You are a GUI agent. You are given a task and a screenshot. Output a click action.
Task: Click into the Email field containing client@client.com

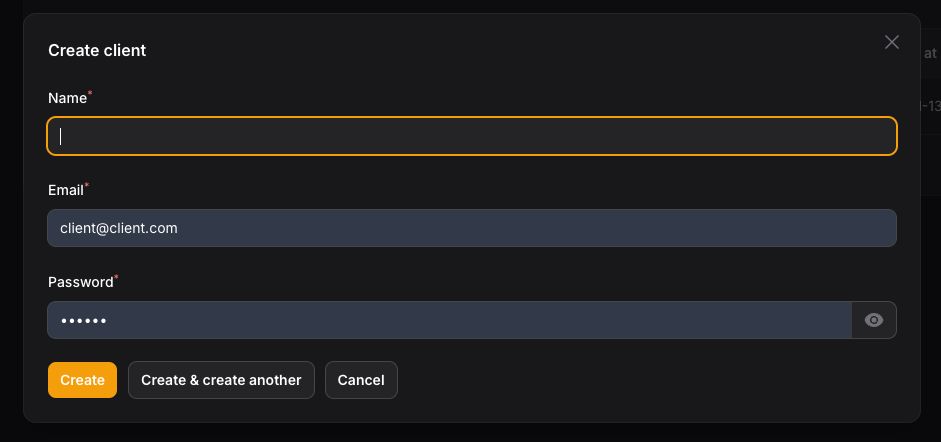click(472, 228)
